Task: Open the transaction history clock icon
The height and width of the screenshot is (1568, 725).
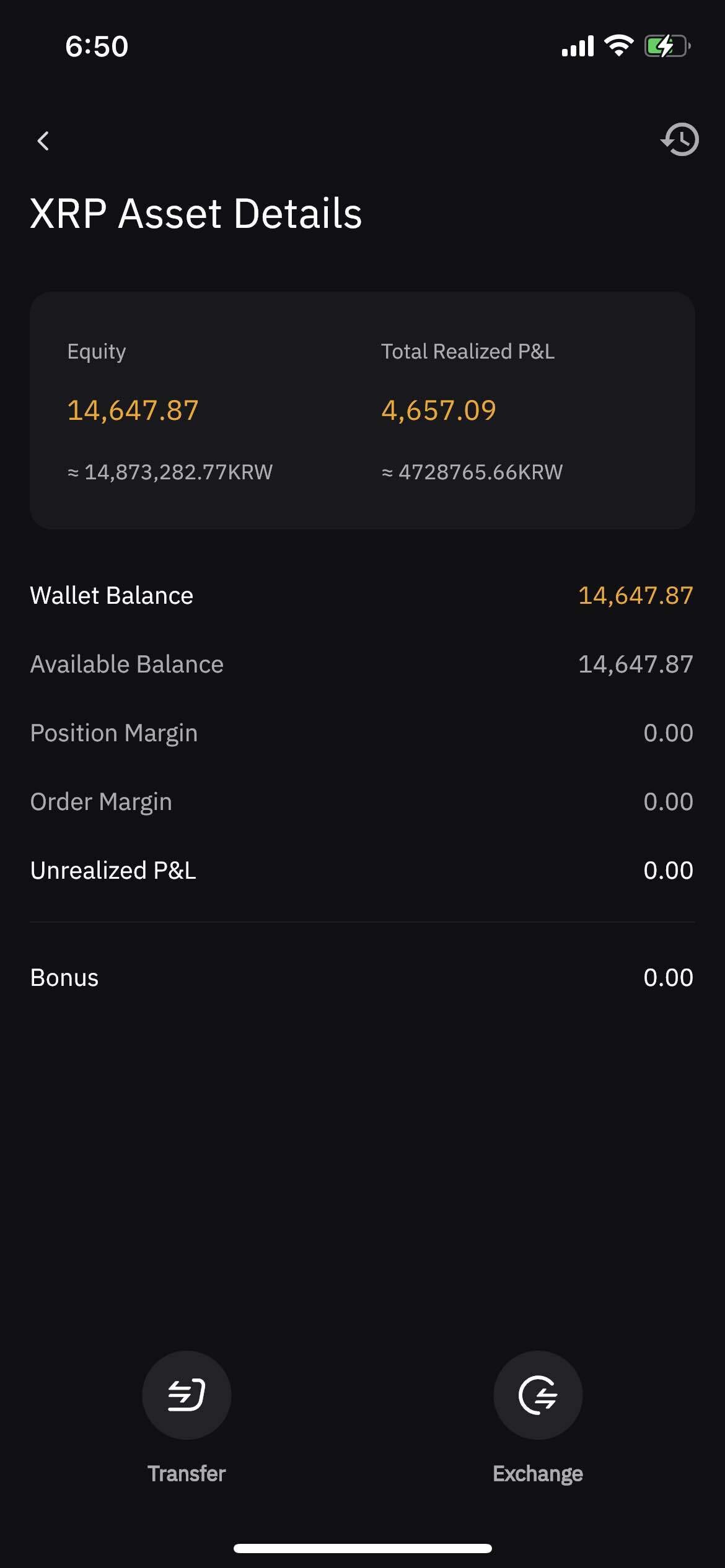Action: click(x=680, y=140)
